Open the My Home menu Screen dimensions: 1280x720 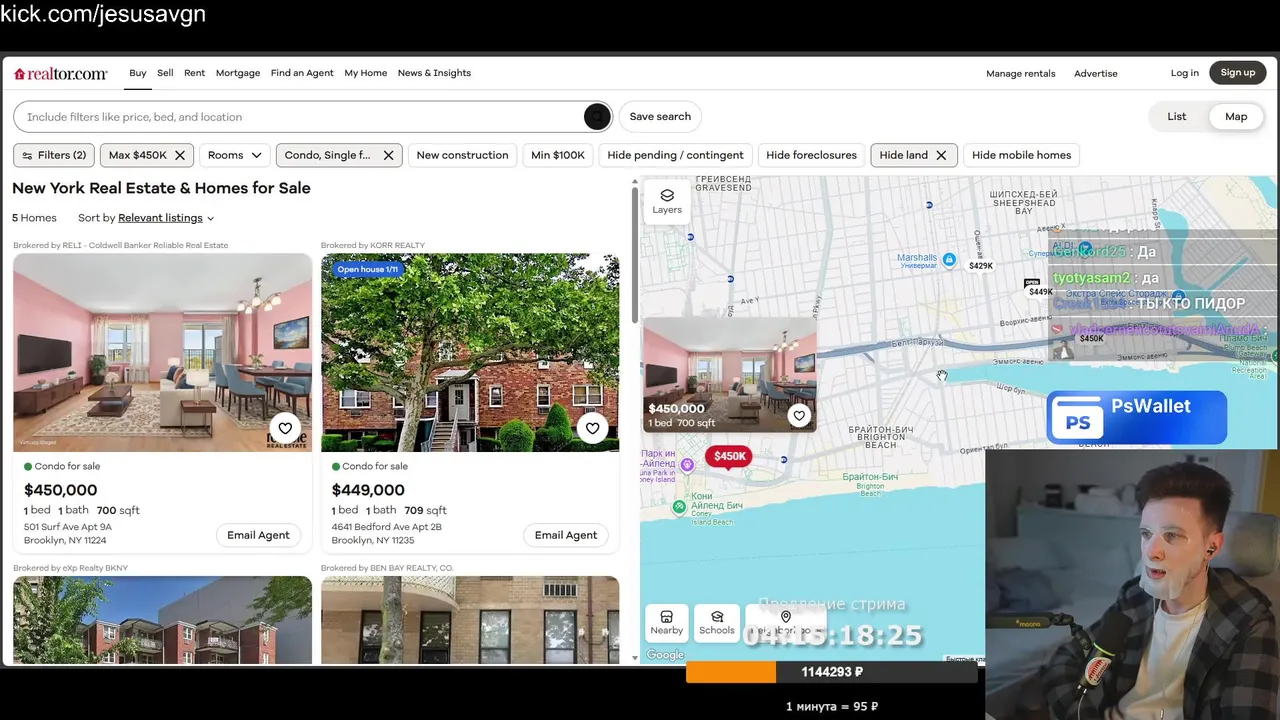pyautogui.click(x=366, y=73)
